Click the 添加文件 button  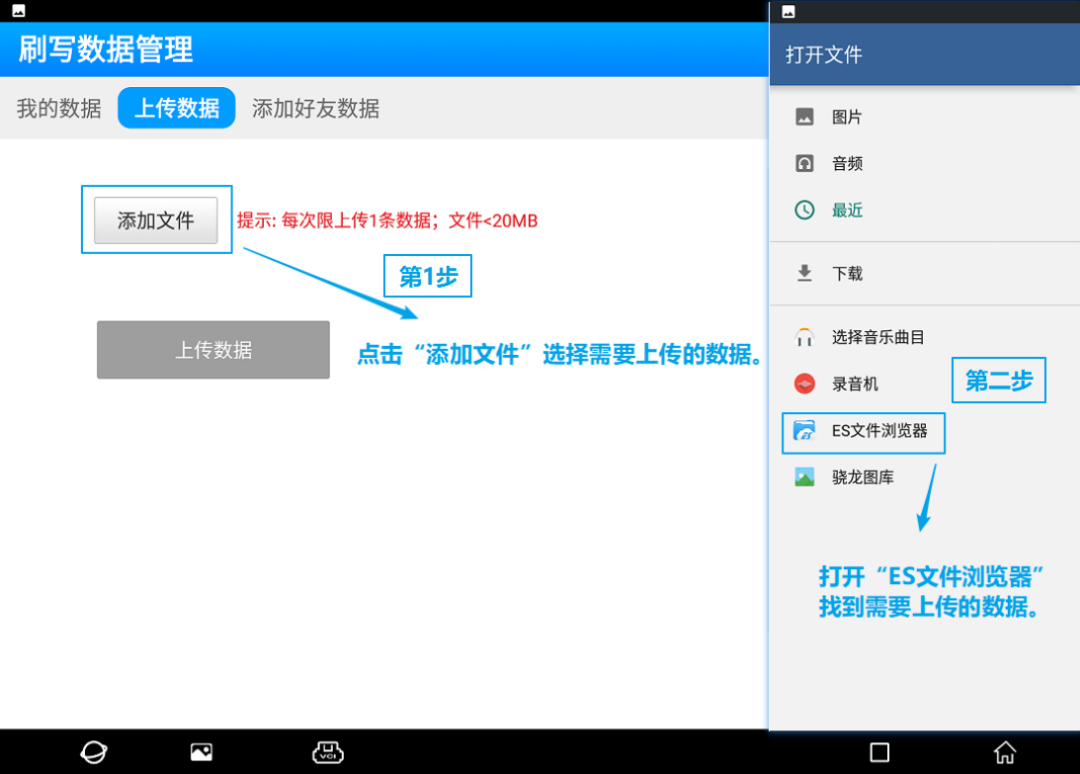(x=156, y=220)
